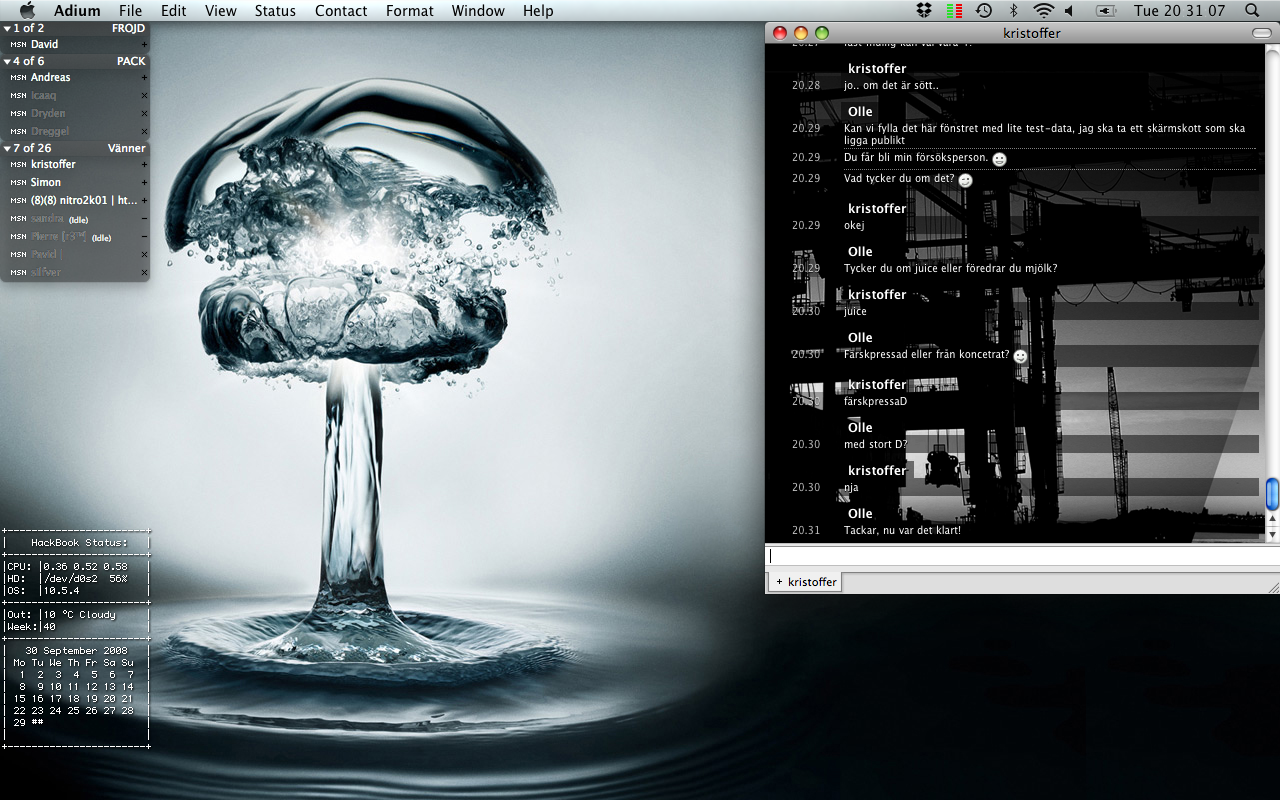Click the MSN icon beside Dryden
The height and width of the screenshot is (800, 1280).
[19, 114]
